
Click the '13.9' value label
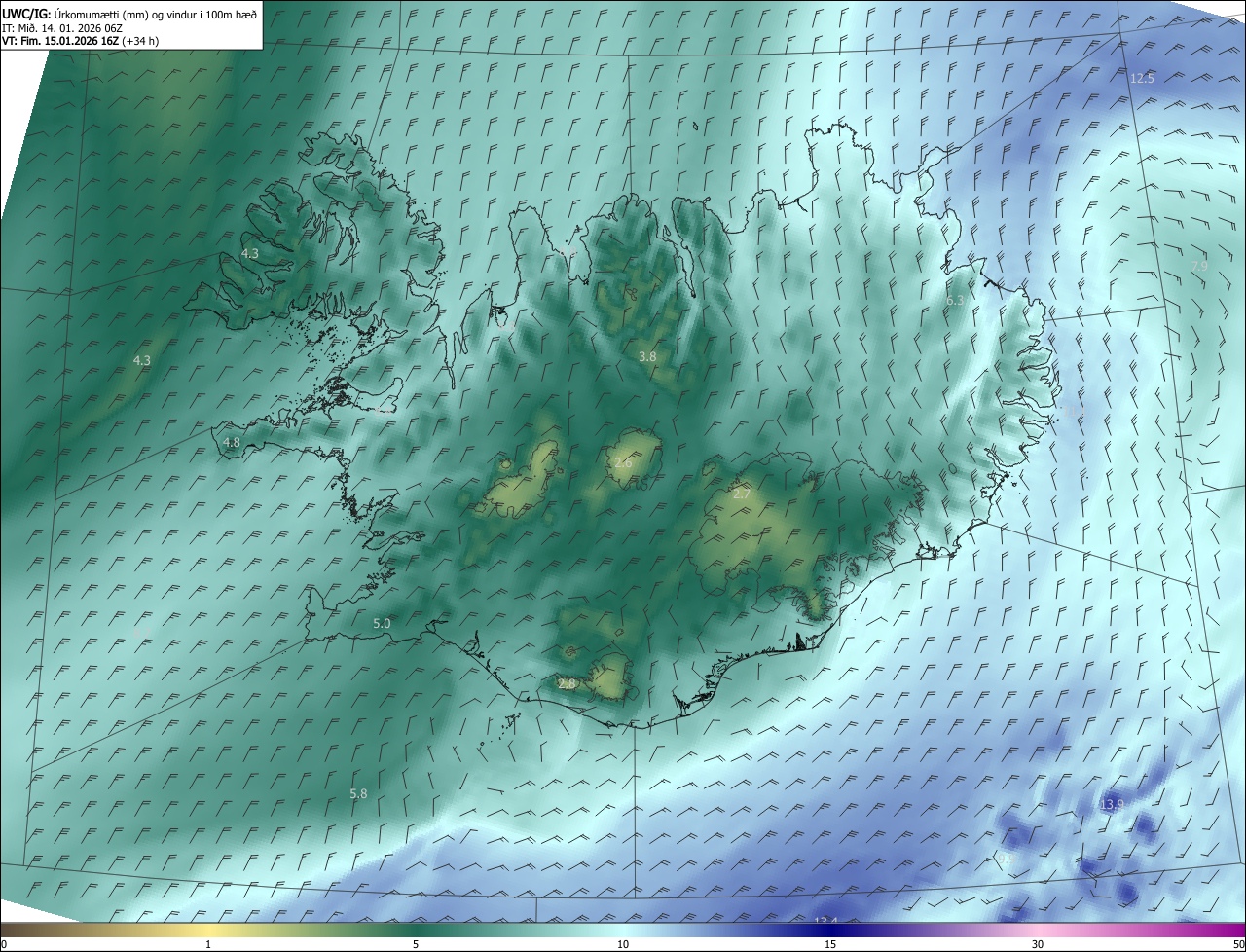point(1112,805)
